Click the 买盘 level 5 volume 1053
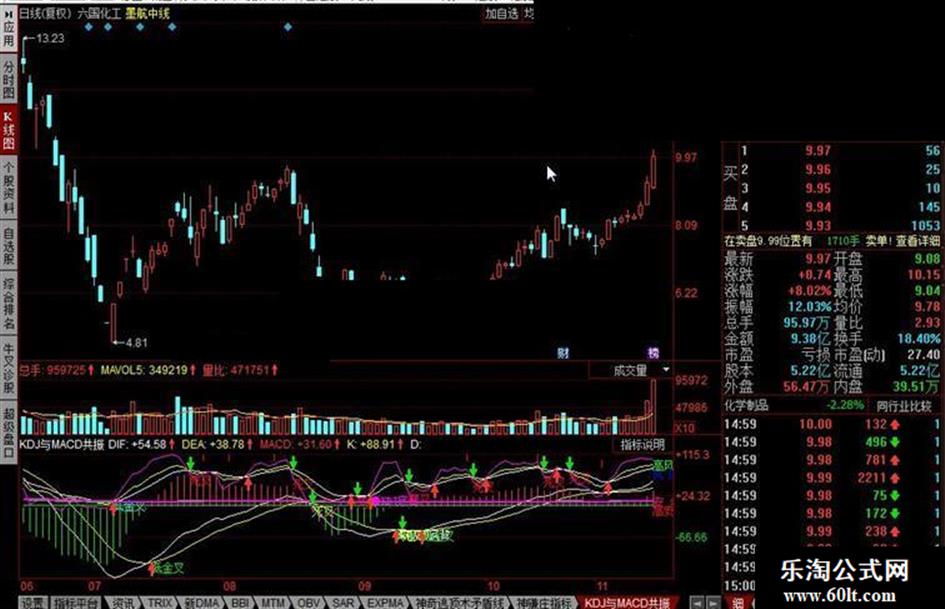 [x=926, y=226]
